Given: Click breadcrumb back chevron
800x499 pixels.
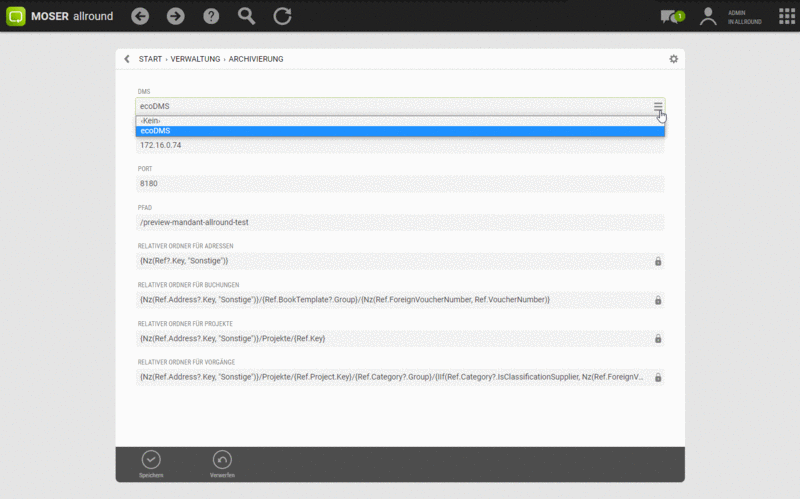Looking at the screenshot, I should [x=127, y=59].
